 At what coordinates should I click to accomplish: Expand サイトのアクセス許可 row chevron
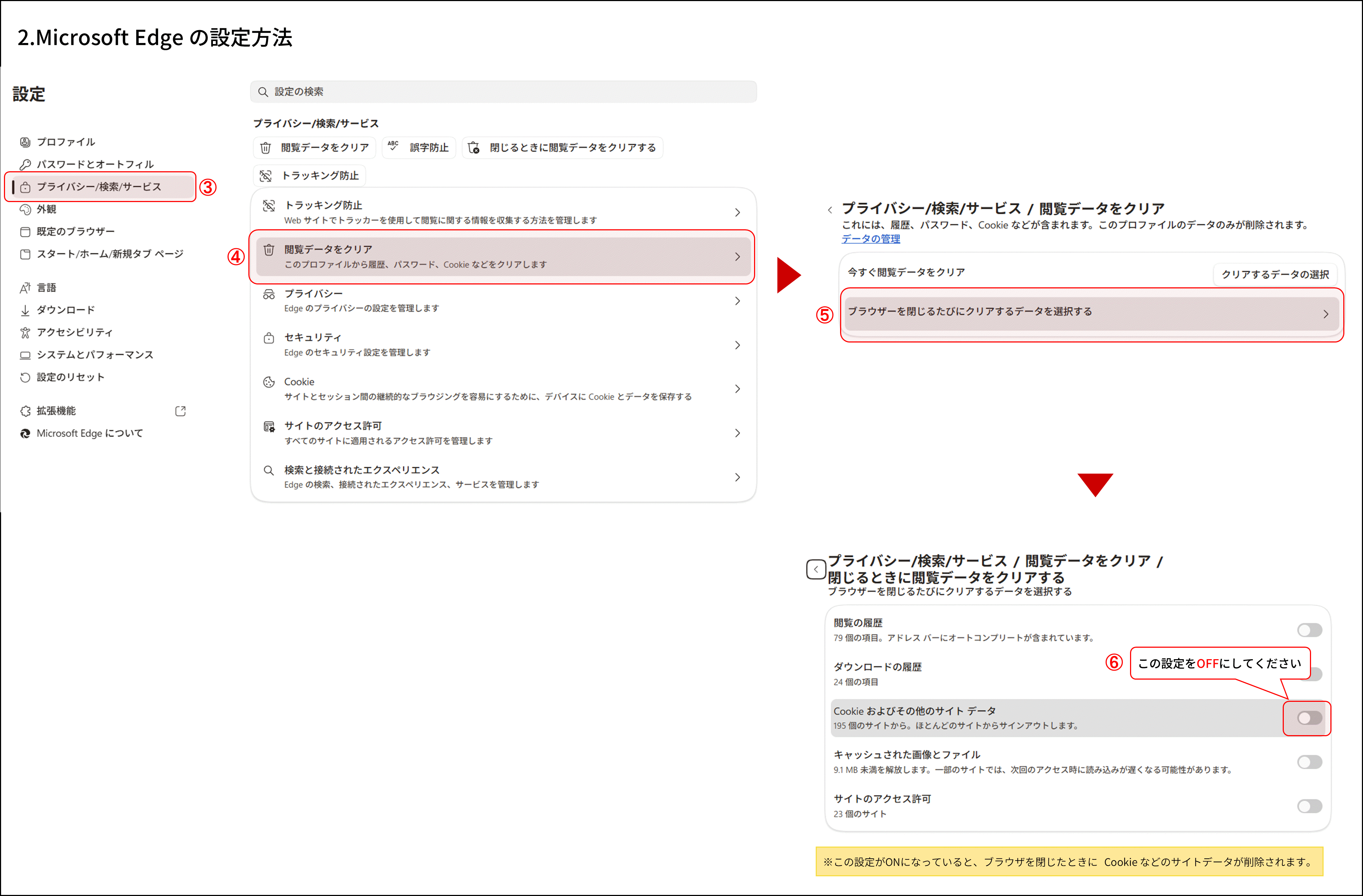tap(738, 433)
